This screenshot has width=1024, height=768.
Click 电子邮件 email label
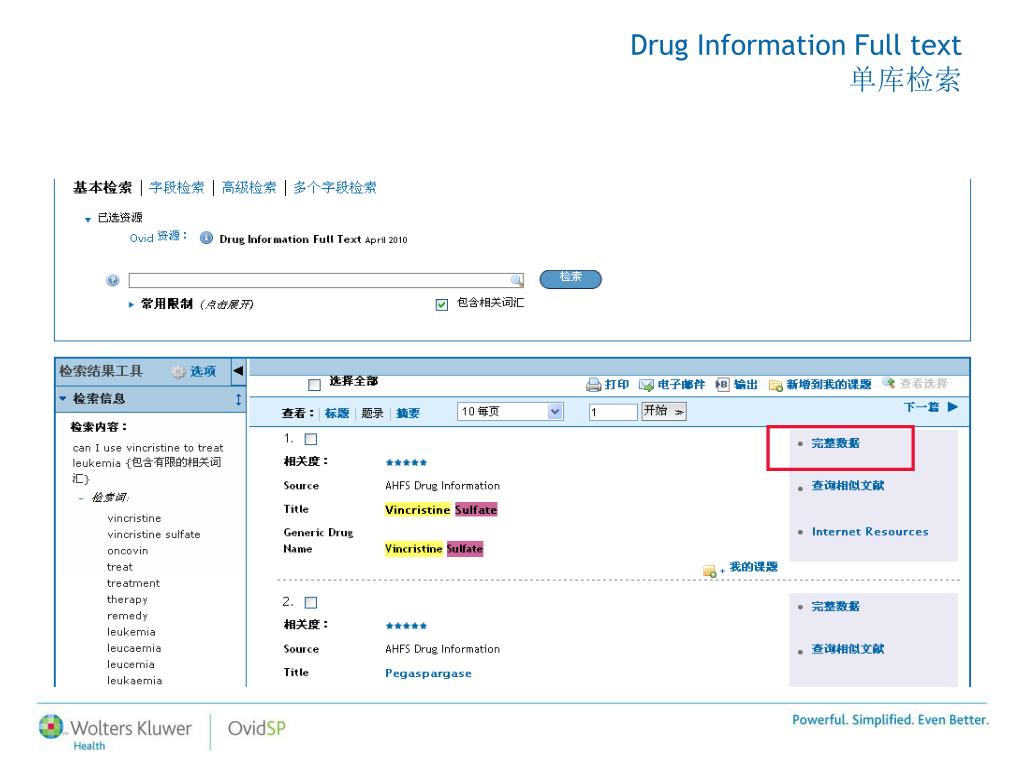pyautogui.click(x=681, y=385)
